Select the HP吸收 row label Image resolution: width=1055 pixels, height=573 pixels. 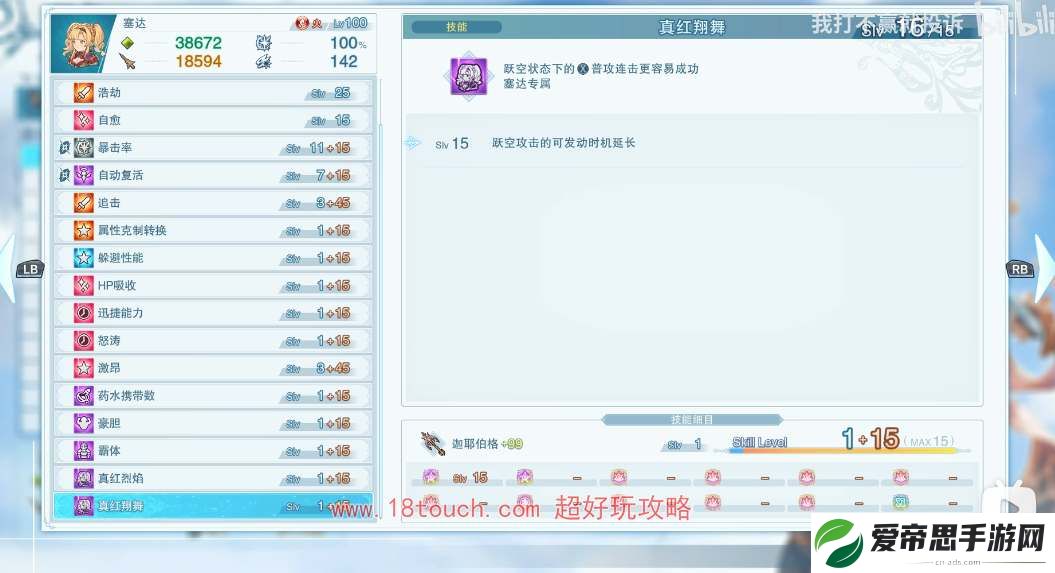coord(117,285)
